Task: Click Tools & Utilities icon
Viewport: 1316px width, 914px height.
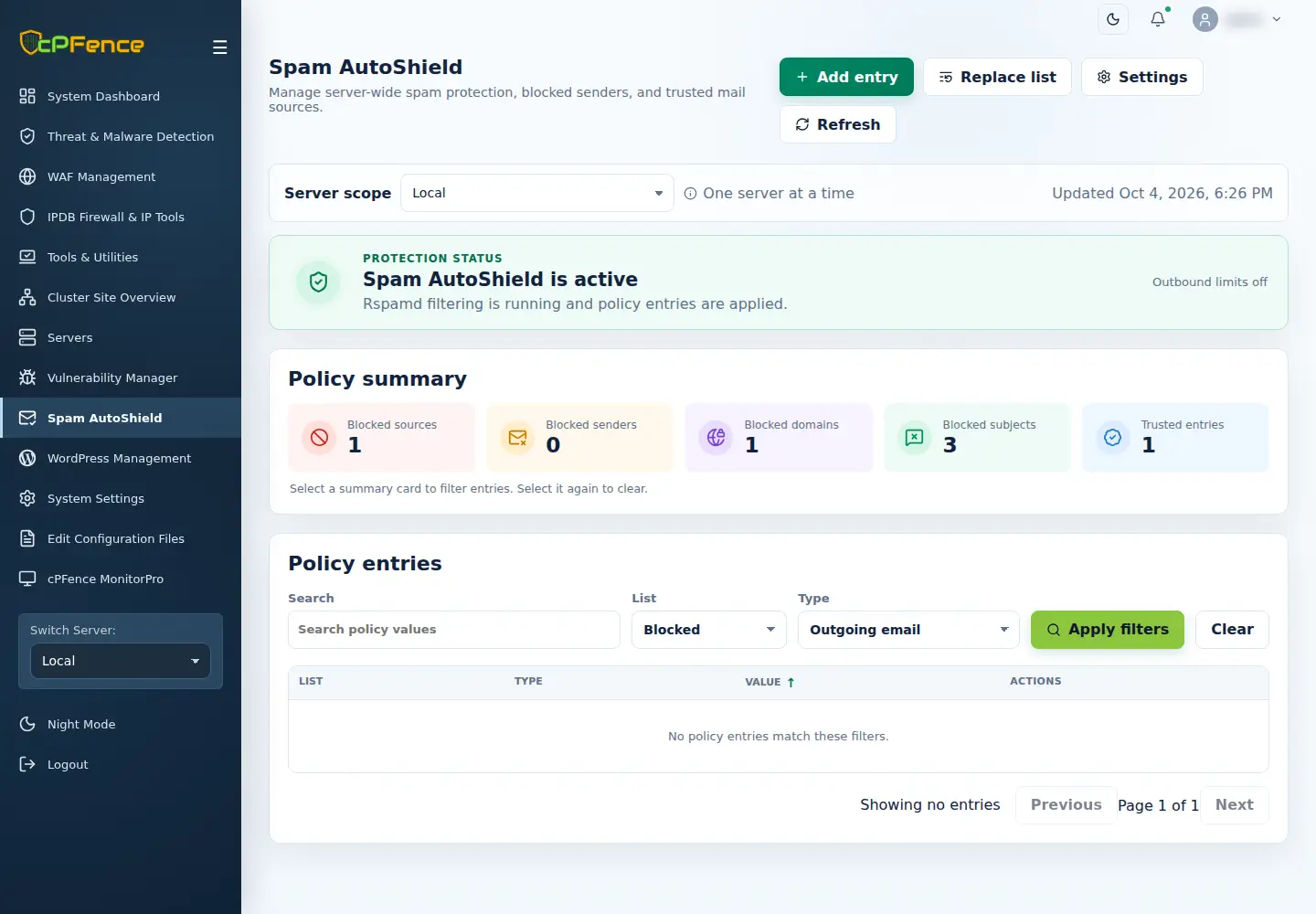Action: coord(27,257)
